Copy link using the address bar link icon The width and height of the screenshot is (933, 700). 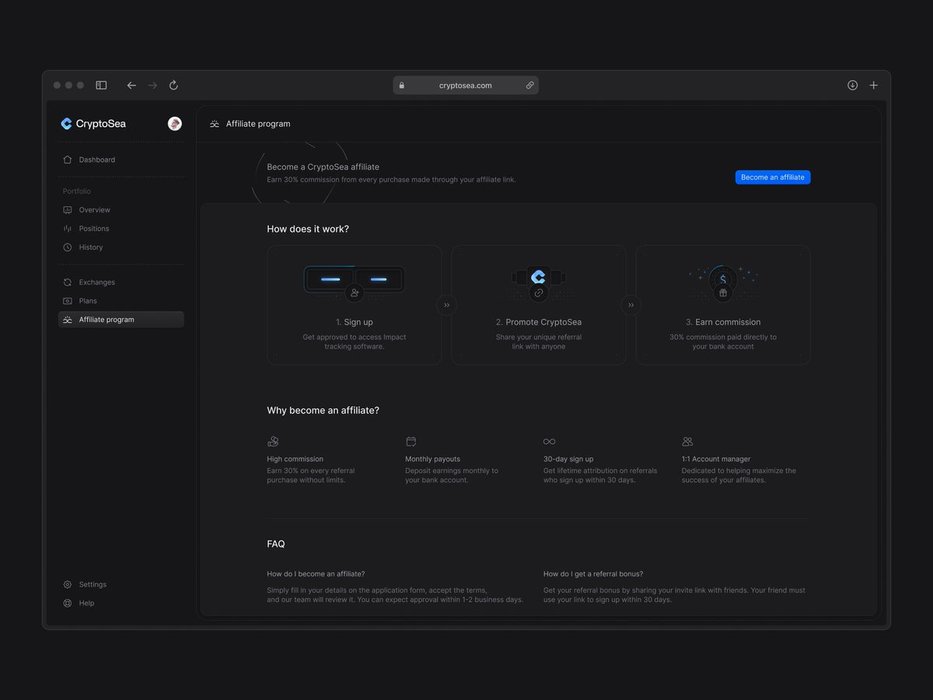530,86
